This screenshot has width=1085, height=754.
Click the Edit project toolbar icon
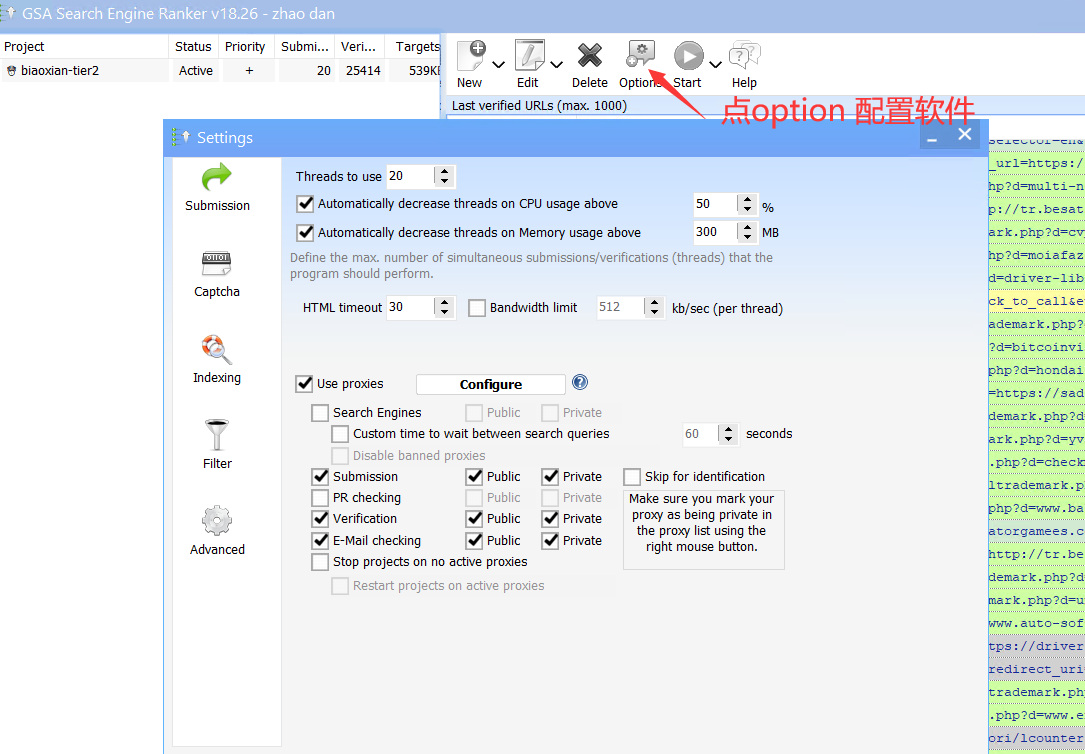click(529, 56)
